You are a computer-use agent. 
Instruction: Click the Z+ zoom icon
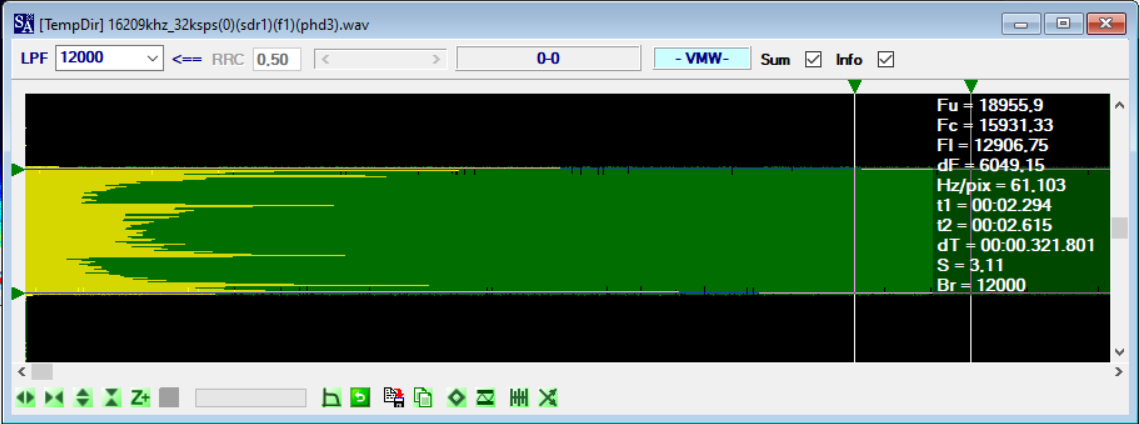[x=140, y=398]
